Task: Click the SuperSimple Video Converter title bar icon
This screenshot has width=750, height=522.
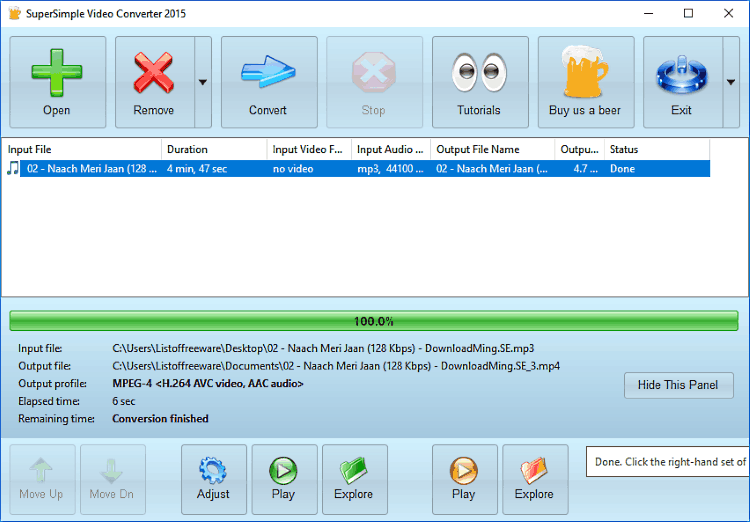Action: [x=14, y=13]
